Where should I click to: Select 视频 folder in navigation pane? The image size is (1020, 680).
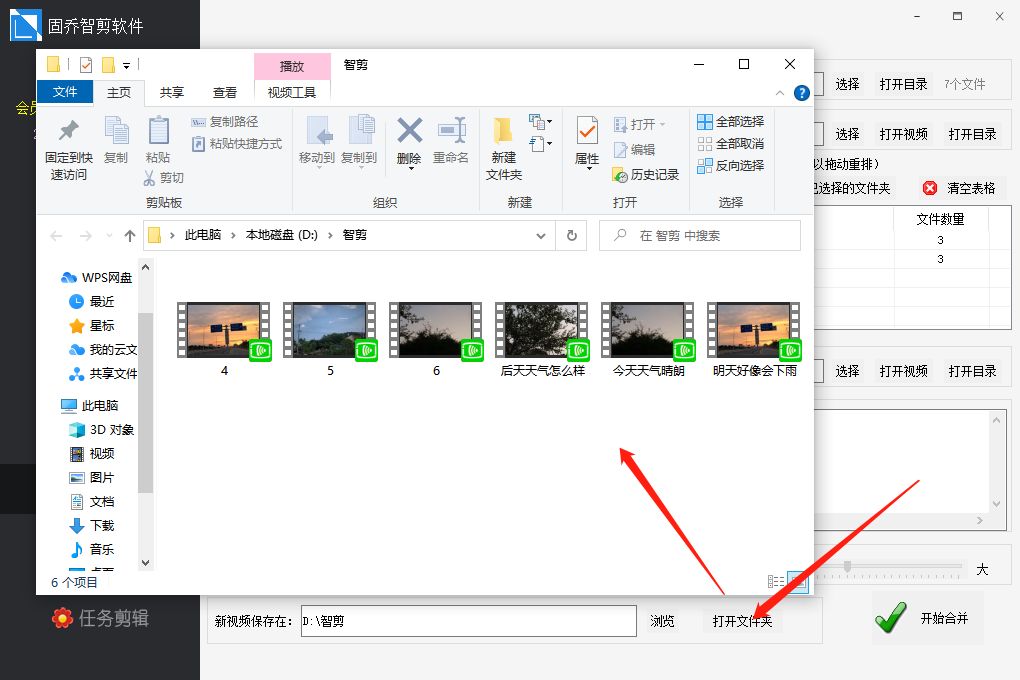click(x=92, y=454)
